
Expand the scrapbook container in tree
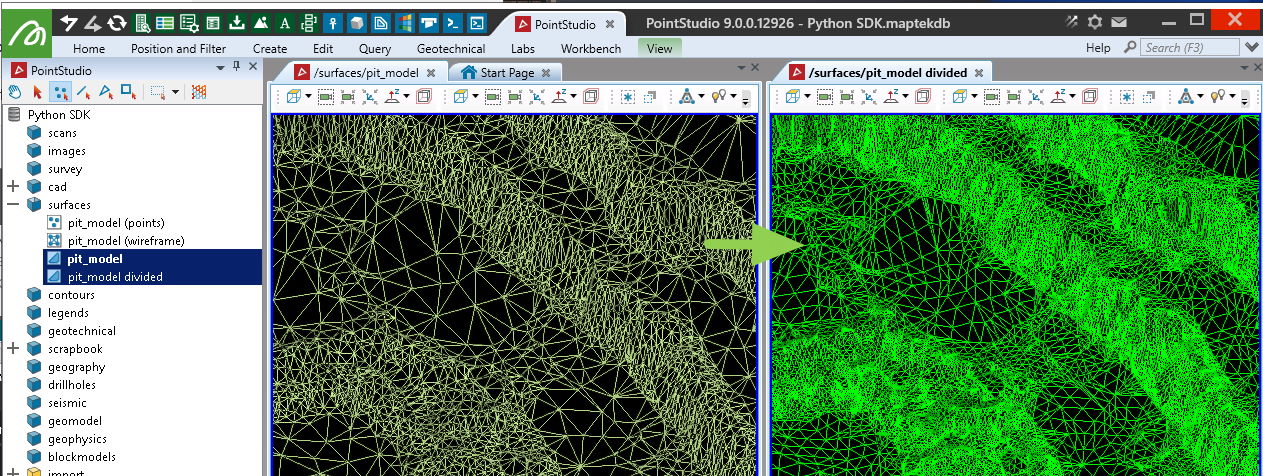(x=13, y=349)
